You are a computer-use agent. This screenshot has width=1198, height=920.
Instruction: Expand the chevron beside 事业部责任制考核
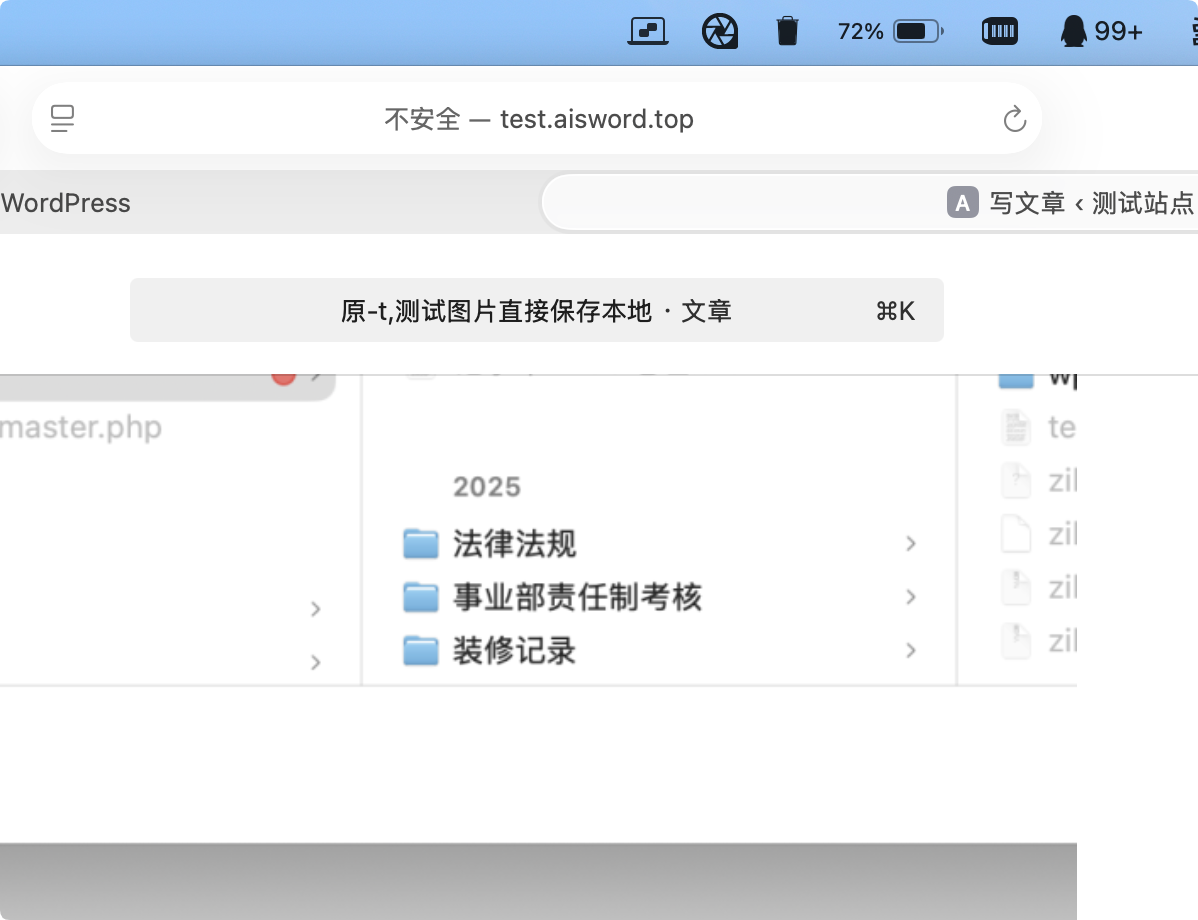tap(910, 597)
